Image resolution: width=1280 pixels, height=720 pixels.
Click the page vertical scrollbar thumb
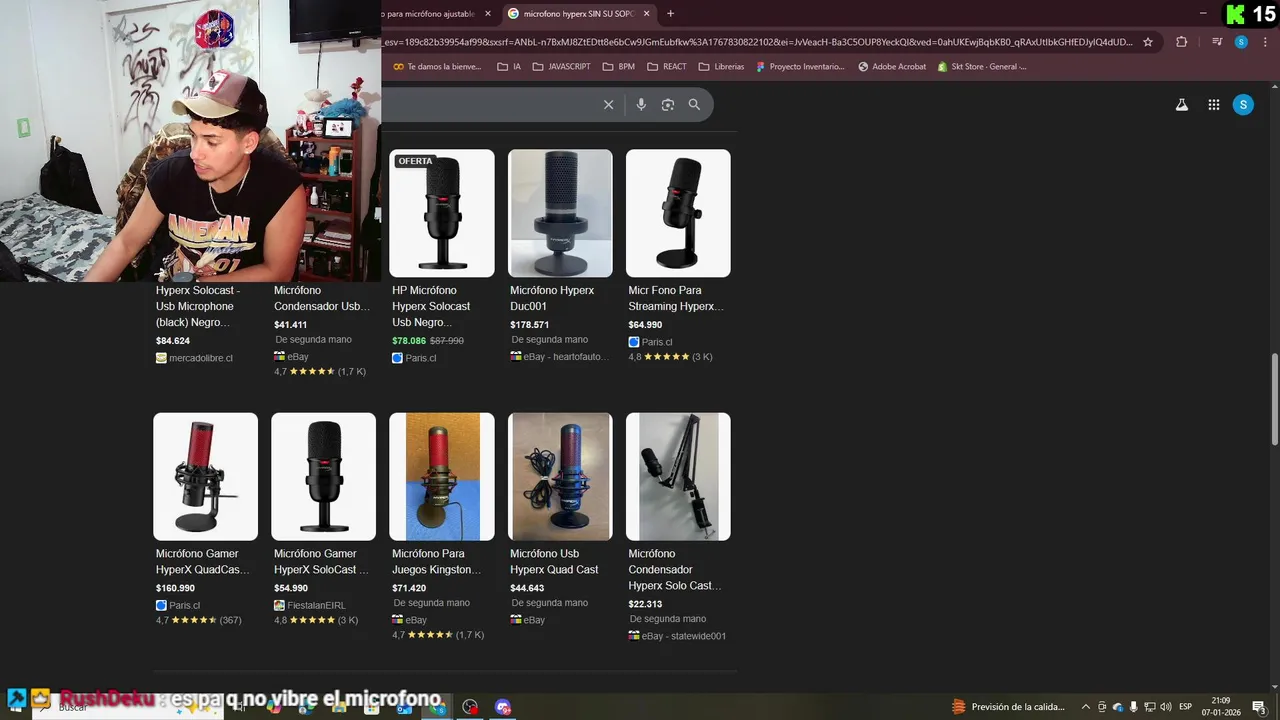point(1275,399)
